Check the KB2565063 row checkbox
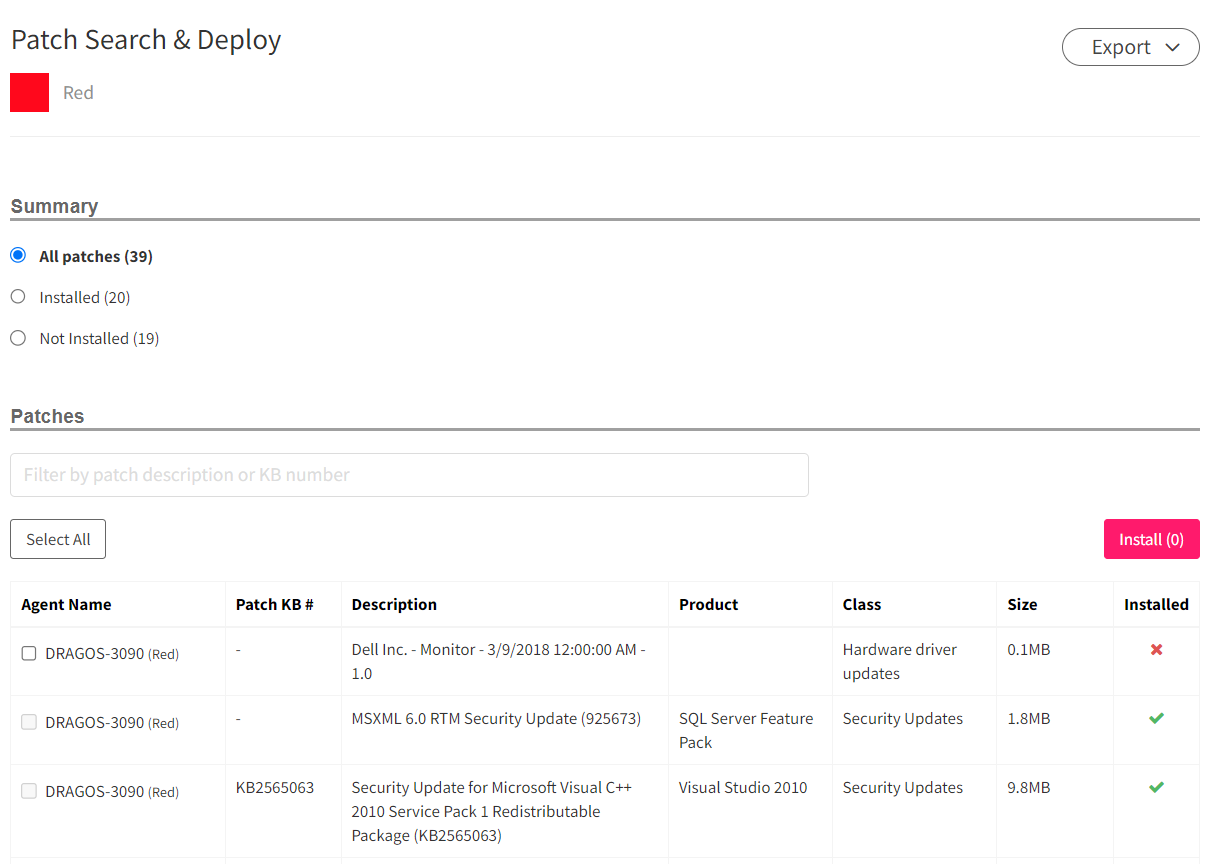The width and height of the screenshot is (1216, 864). point(29,791)
